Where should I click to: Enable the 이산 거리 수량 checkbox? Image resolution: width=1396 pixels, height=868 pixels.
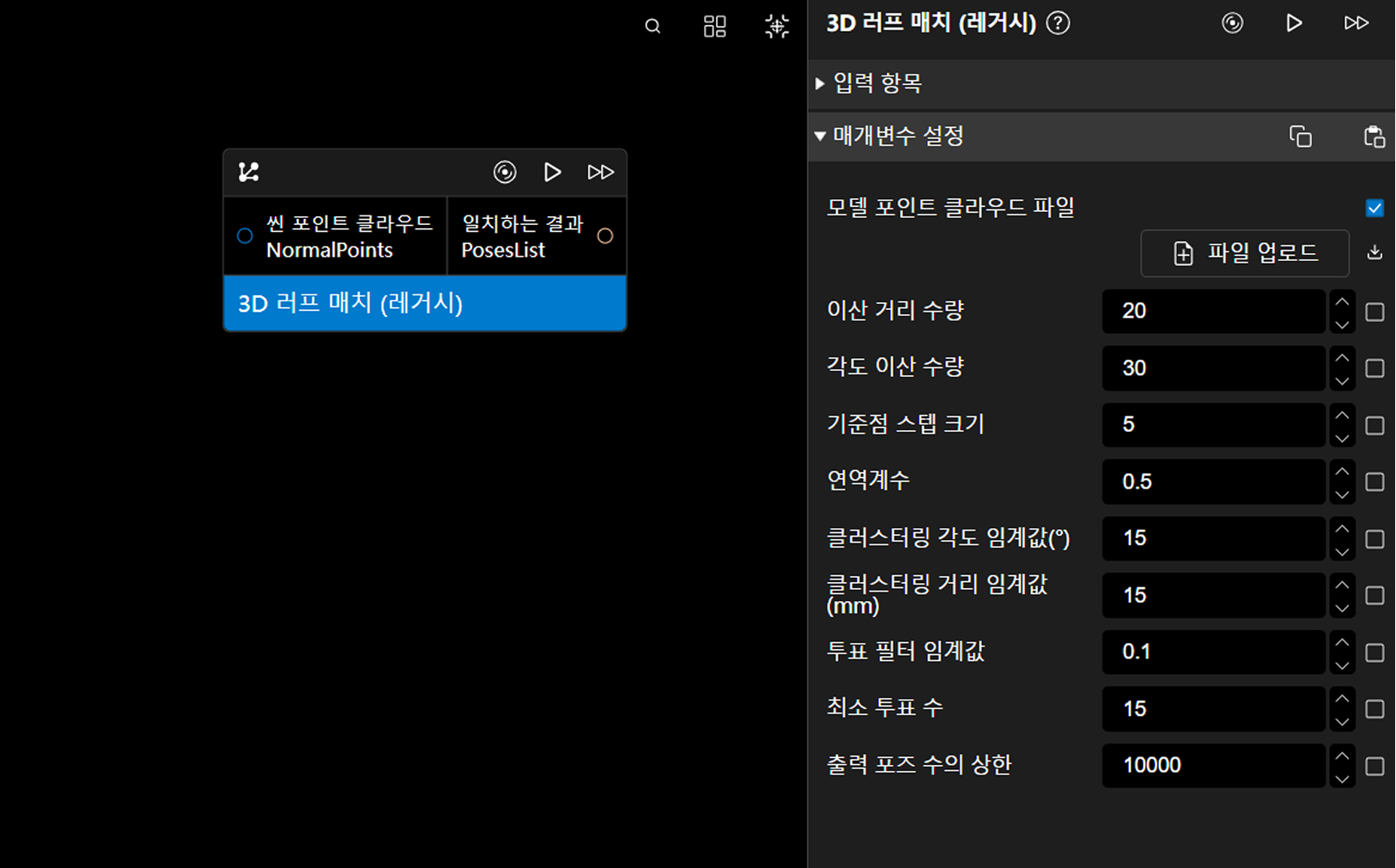click(x=1375, y=312)
